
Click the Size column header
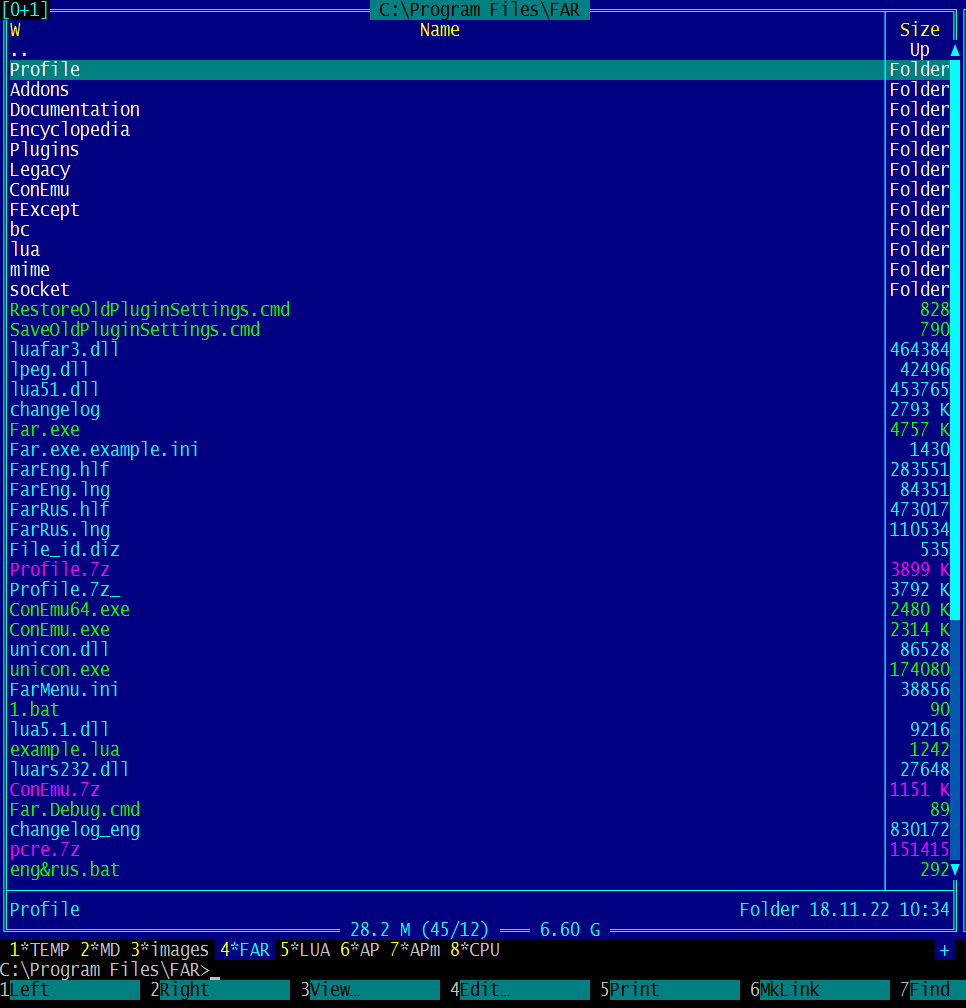click(920, 30)
